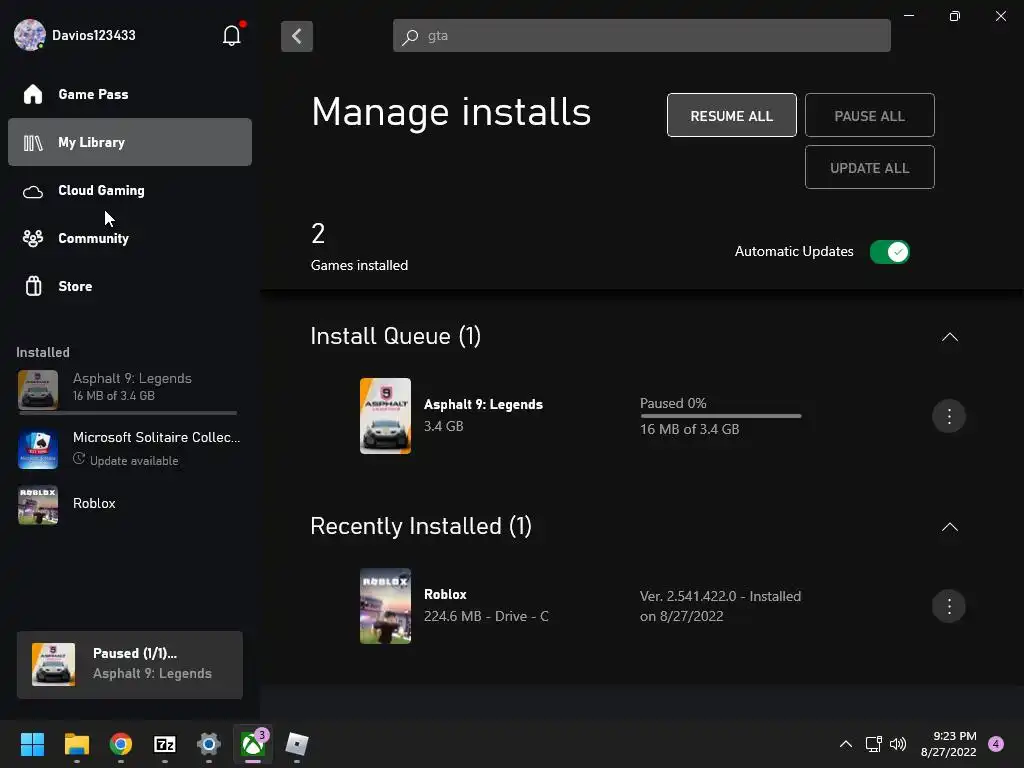1024x768 pixels.
Task: Open the Roblox thumbnail in Recently Installed
Action: (385, 606)
